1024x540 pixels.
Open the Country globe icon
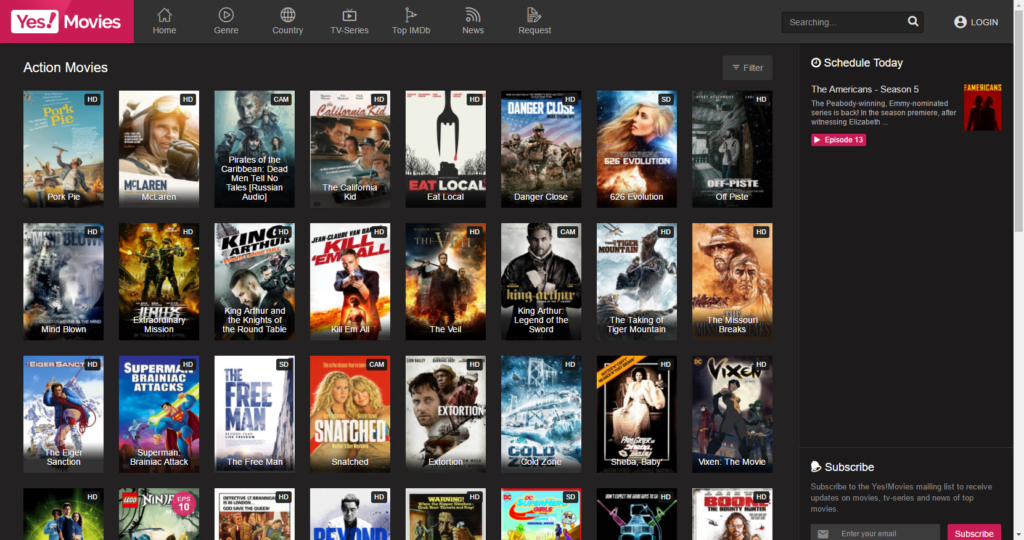[287, 14]
